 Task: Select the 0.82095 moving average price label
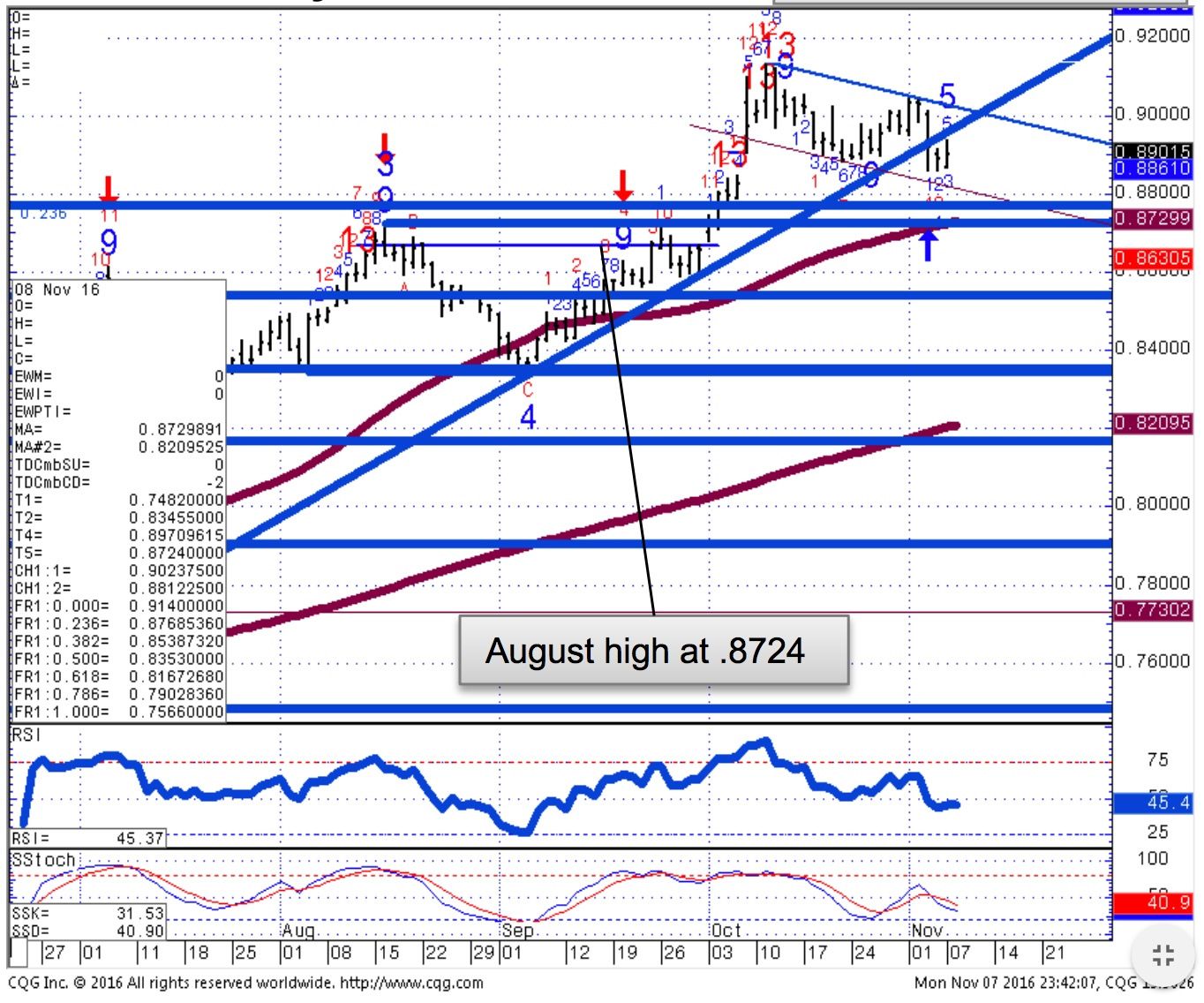[x=1153, y=423]
